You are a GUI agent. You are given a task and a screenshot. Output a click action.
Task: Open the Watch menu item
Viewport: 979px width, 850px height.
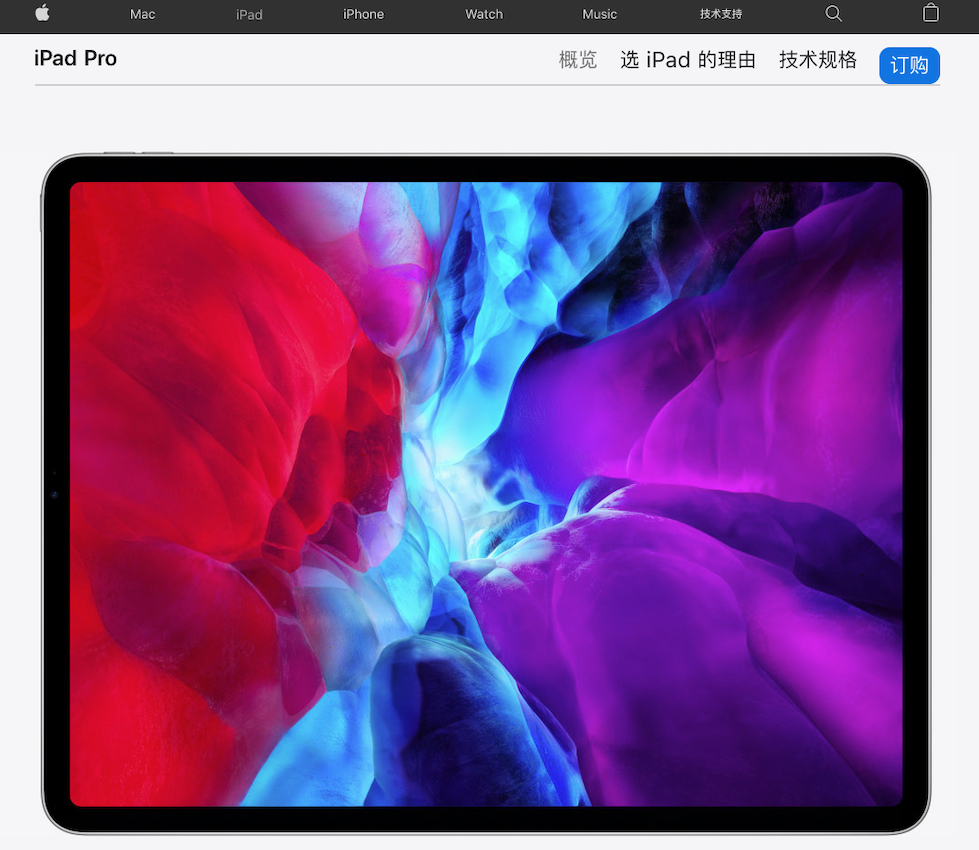click(x=484, y=14)
